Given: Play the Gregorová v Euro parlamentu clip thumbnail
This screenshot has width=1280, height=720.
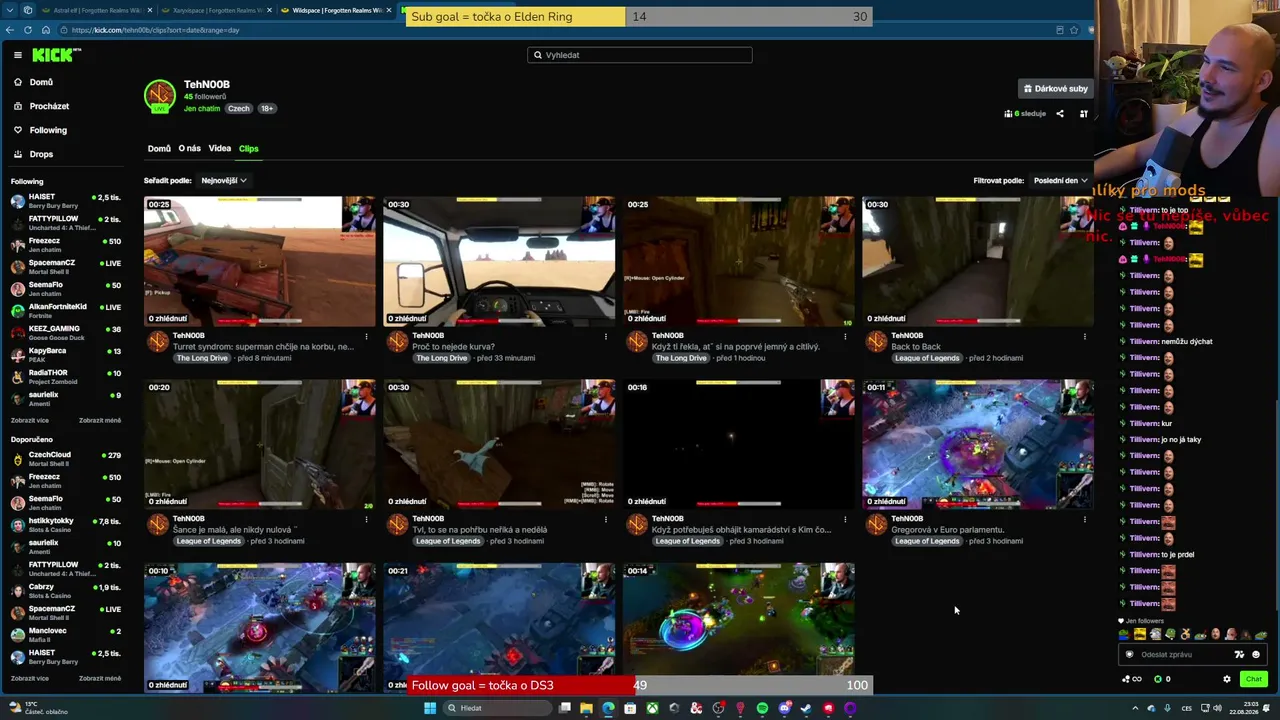Looking at the screenshot, I should 978,444.
